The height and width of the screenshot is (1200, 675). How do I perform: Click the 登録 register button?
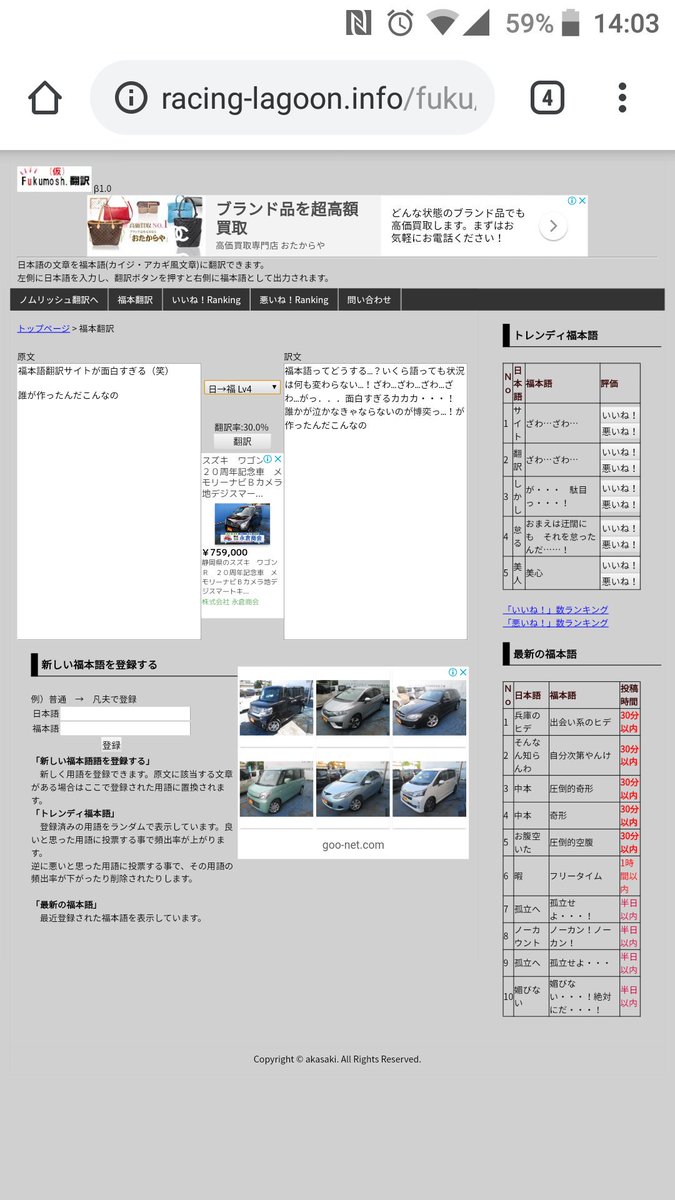pyautogui.click(x=111, y=745)
